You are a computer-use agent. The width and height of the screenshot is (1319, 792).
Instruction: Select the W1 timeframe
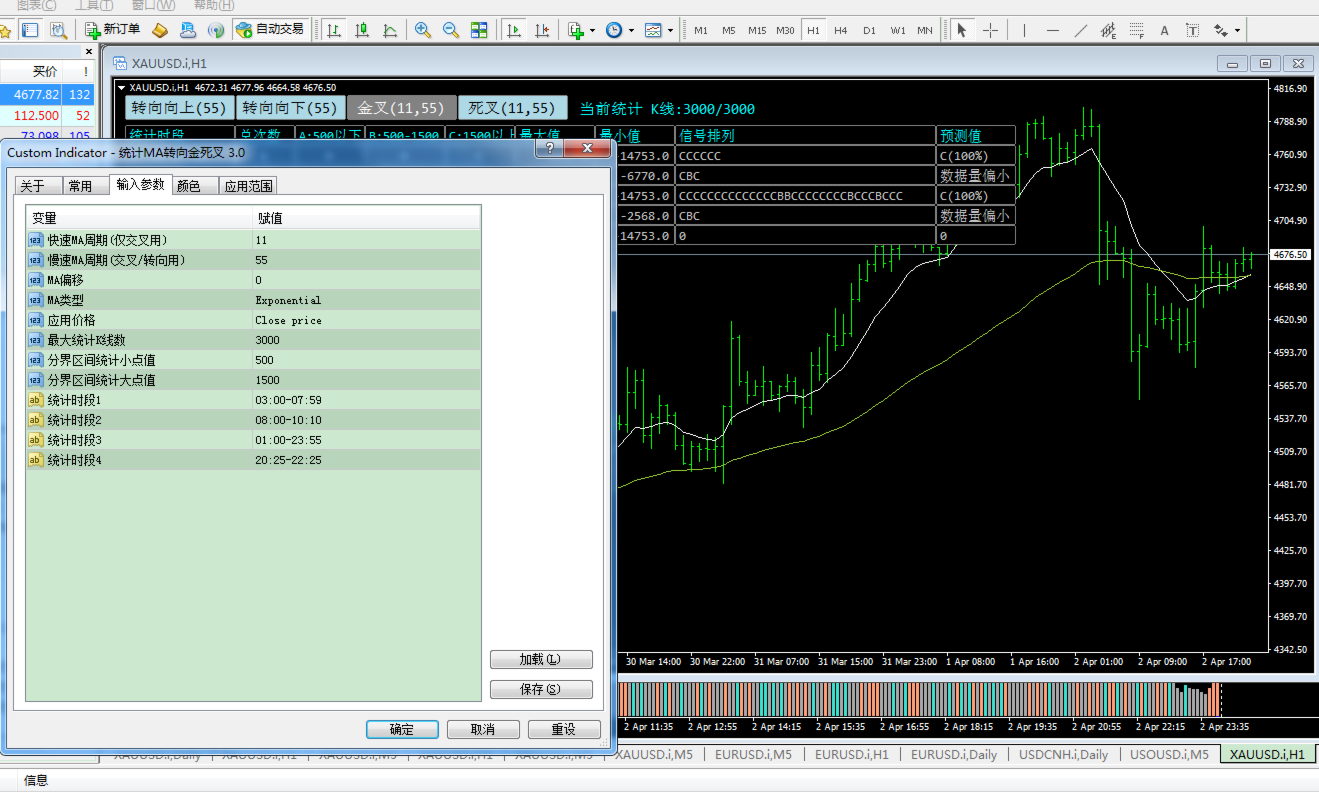tap(898, 30)
